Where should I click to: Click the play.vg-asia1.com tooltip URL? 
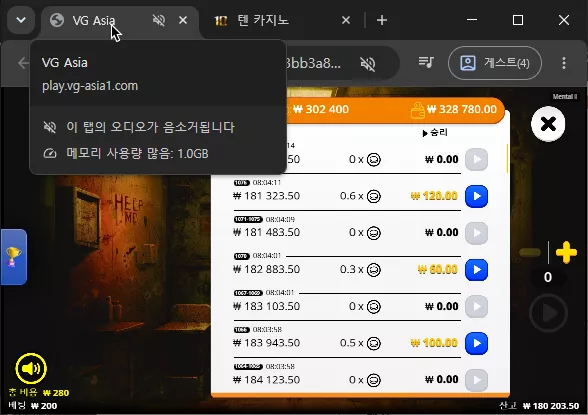90,86
